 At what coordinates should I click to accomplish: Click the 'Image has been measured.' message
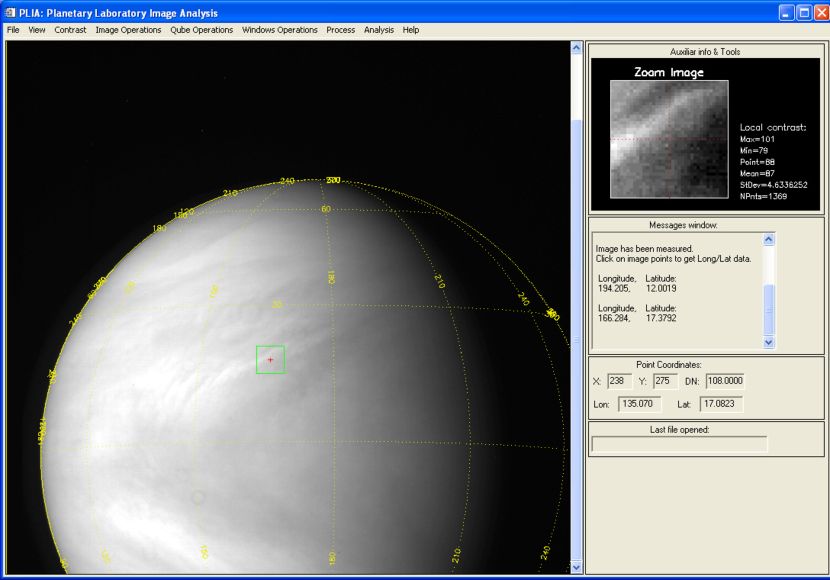(x=644, y=249)
